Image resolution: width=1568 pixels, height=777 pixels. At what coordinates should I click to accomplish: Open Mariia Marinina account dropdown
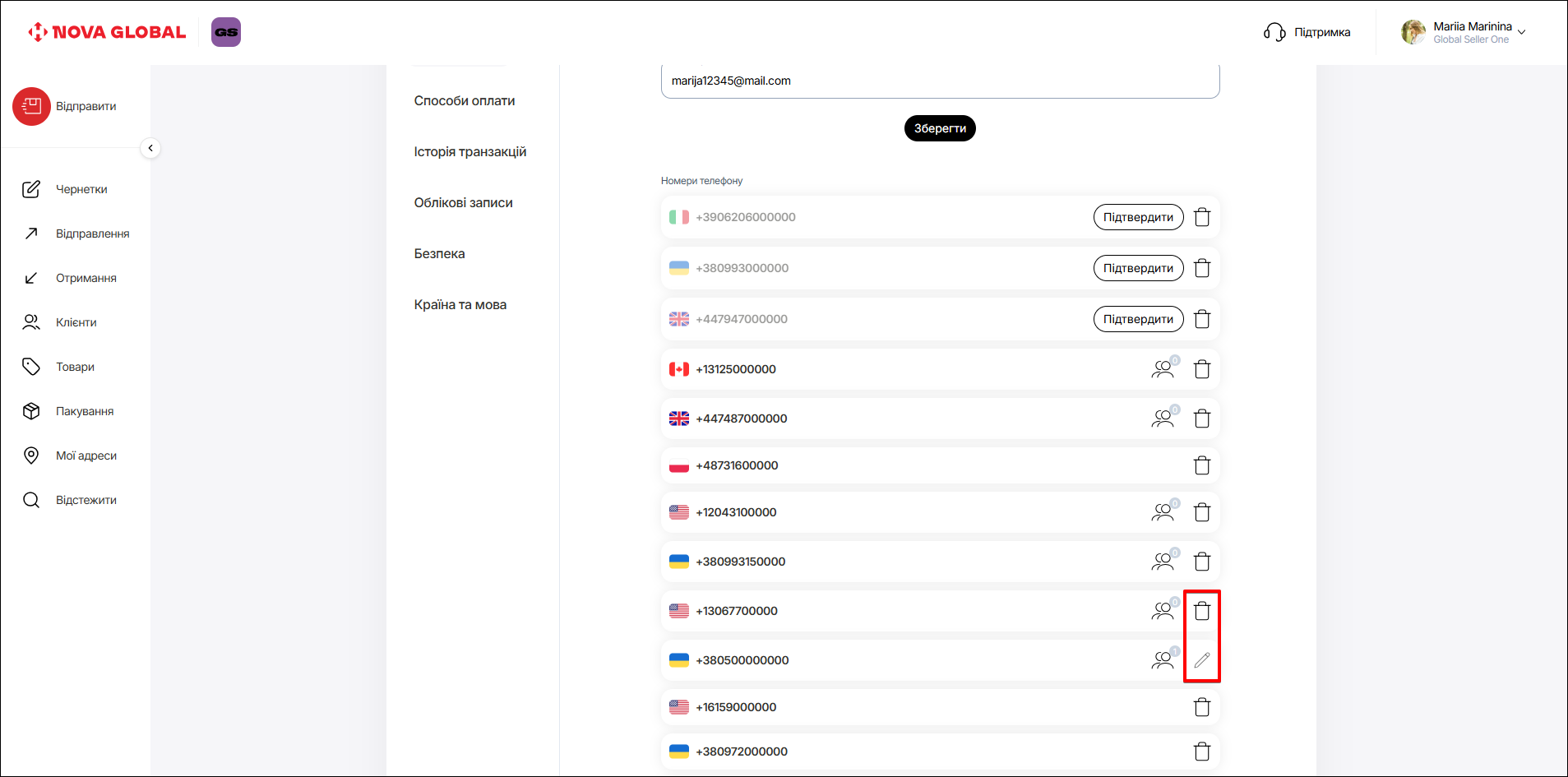[1464, 32]
